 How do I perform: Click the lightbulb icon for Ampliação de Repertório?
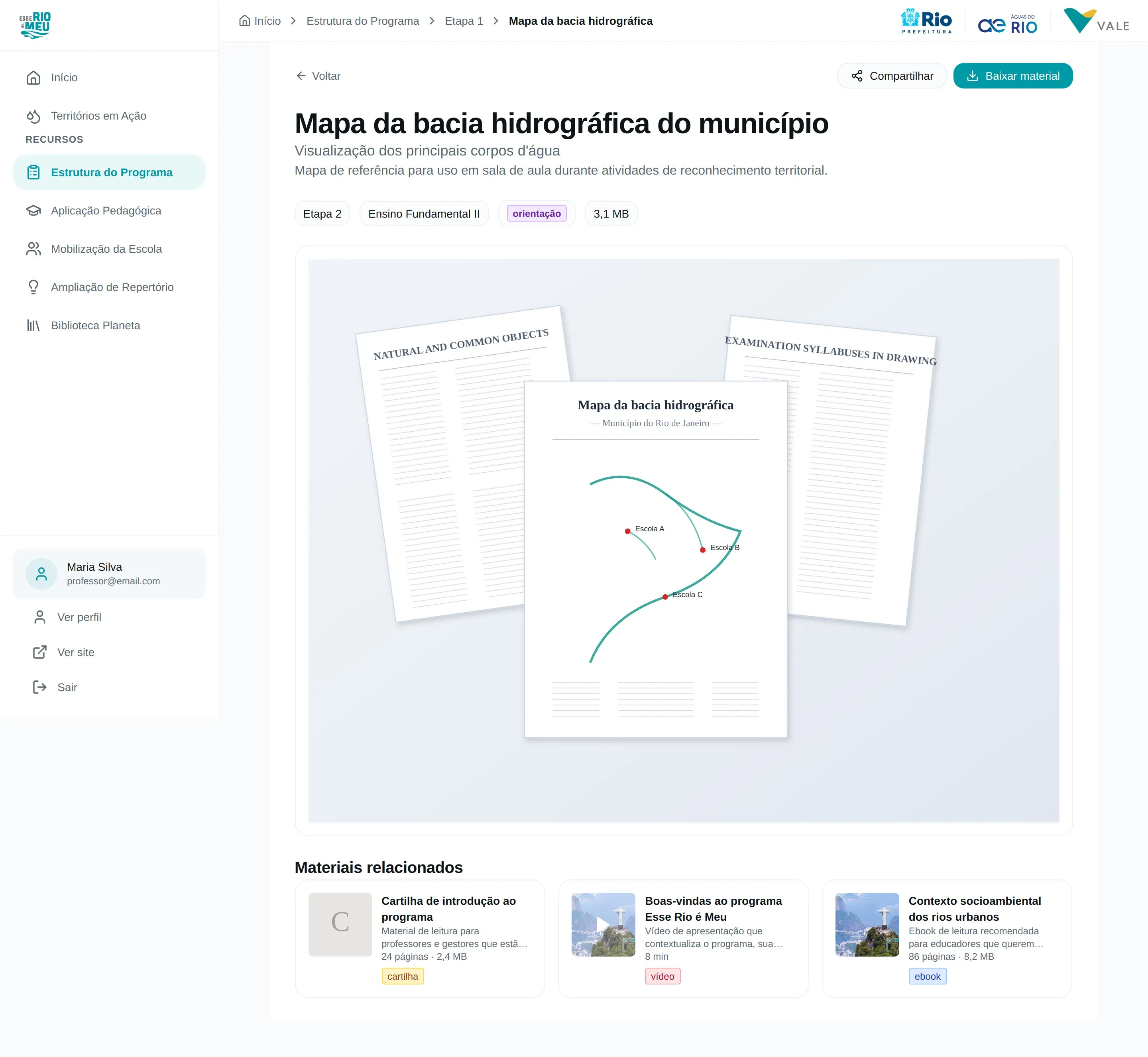pos(34,287)
